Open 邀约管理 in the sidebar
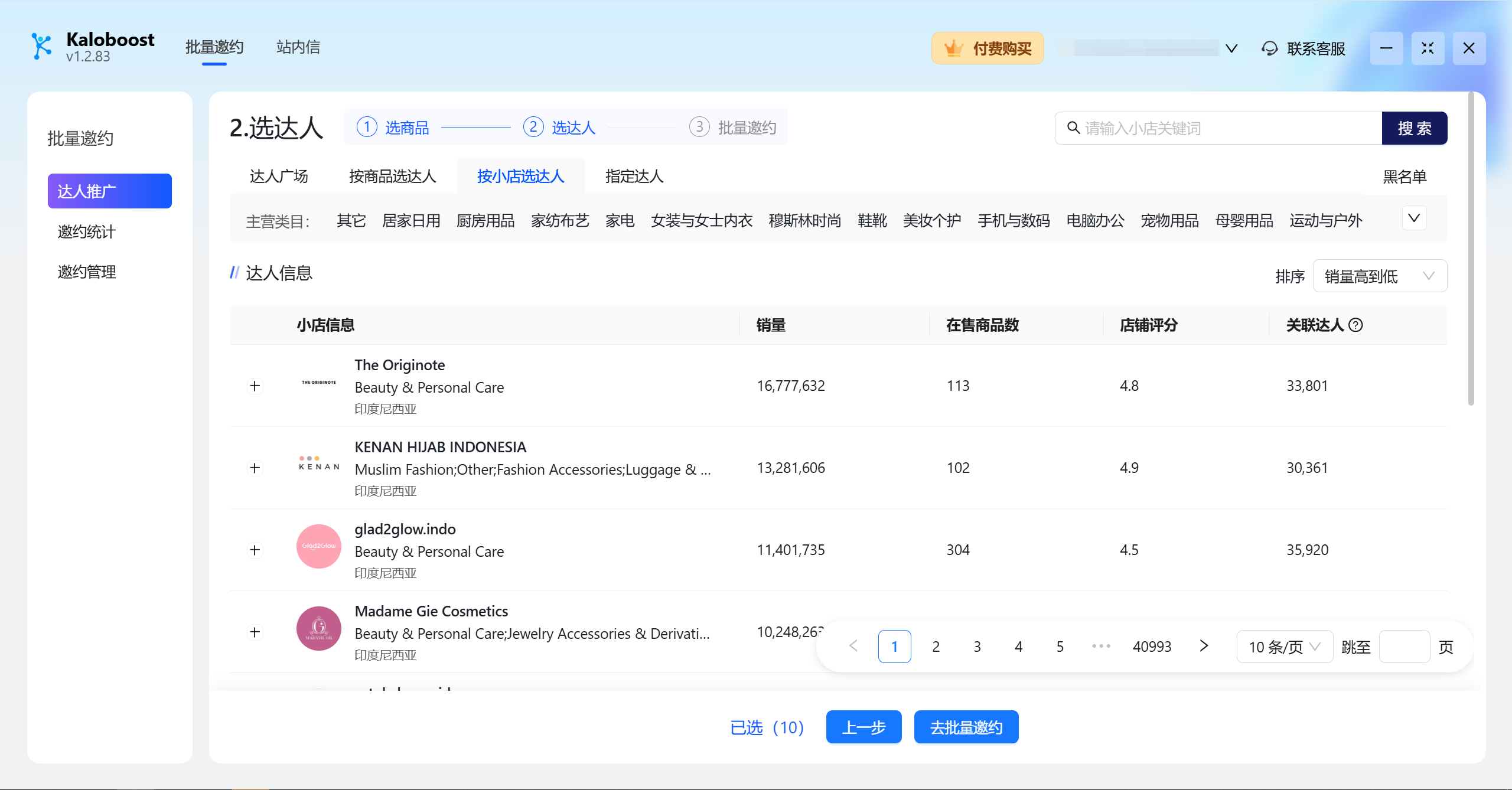Image resolution: width=1512 pixels, height=790 pixels. coord(87,272)
